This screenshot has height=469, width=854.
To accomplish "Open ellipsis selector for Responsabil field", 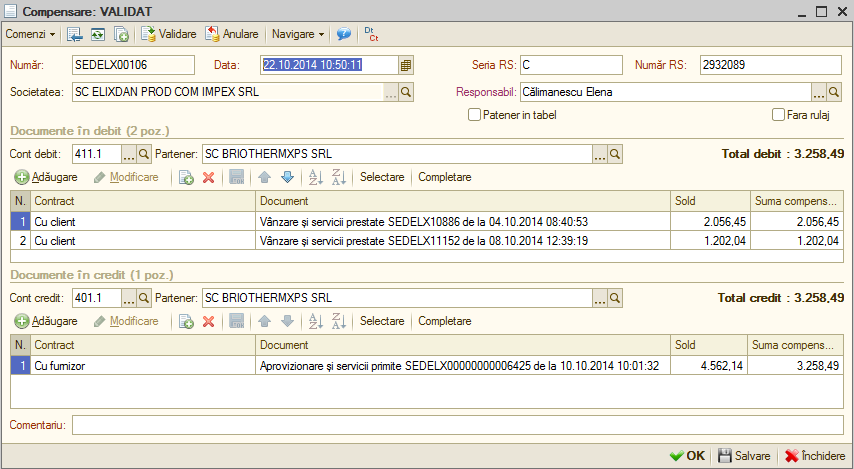I will [819, 93].
